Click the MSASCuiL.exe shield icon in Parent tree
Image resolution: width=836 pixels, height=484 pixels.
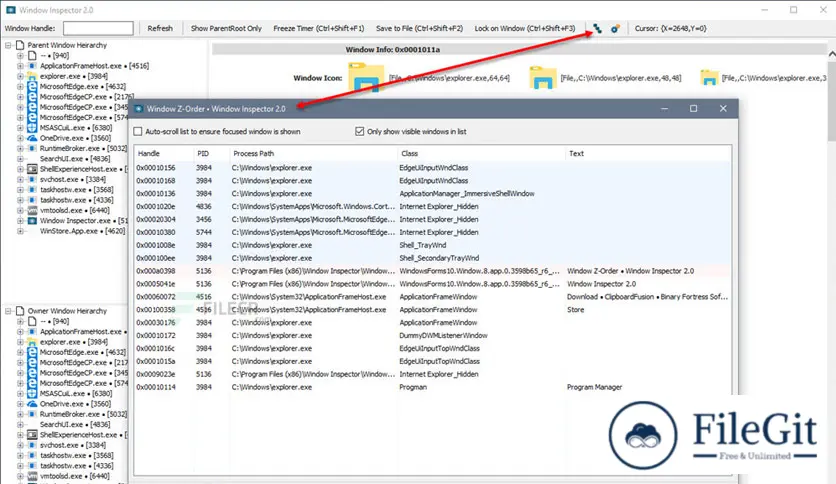32,128
